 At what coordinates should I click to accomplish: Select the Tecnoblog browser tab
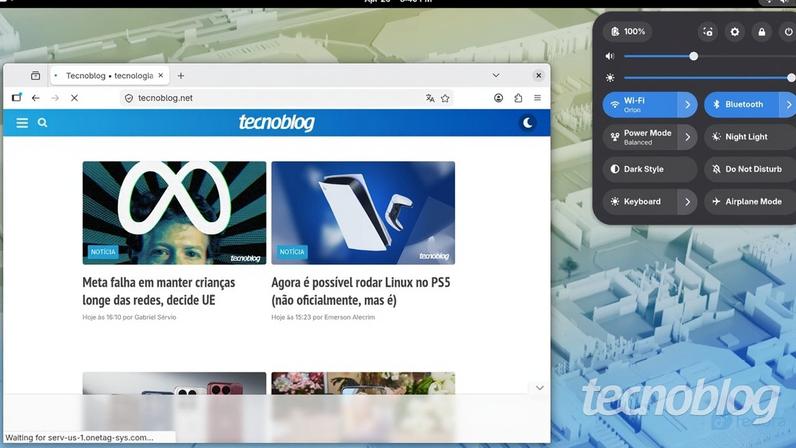click(x=109, y=76)
